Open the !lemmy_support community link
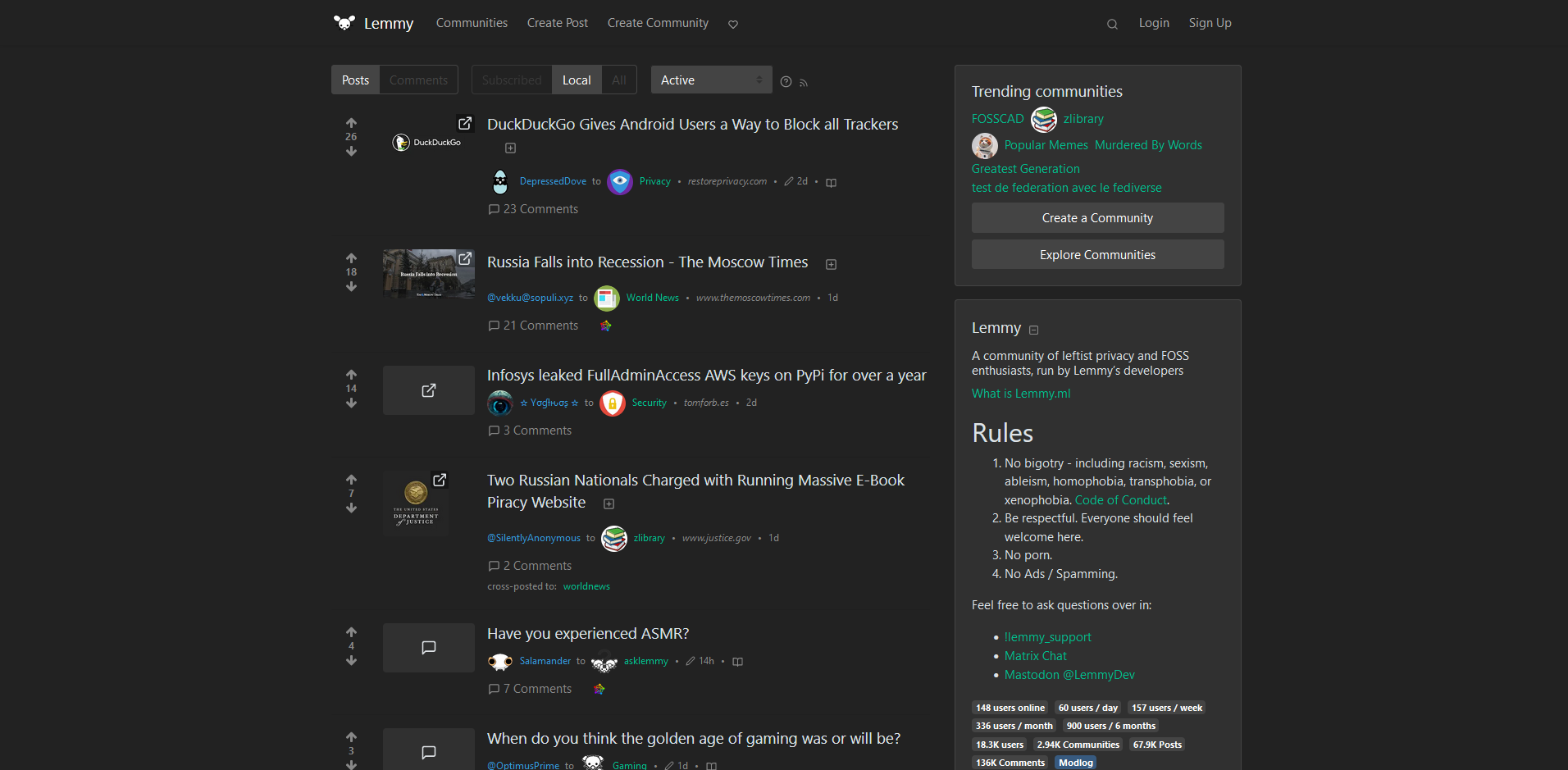 (1047, 637)
